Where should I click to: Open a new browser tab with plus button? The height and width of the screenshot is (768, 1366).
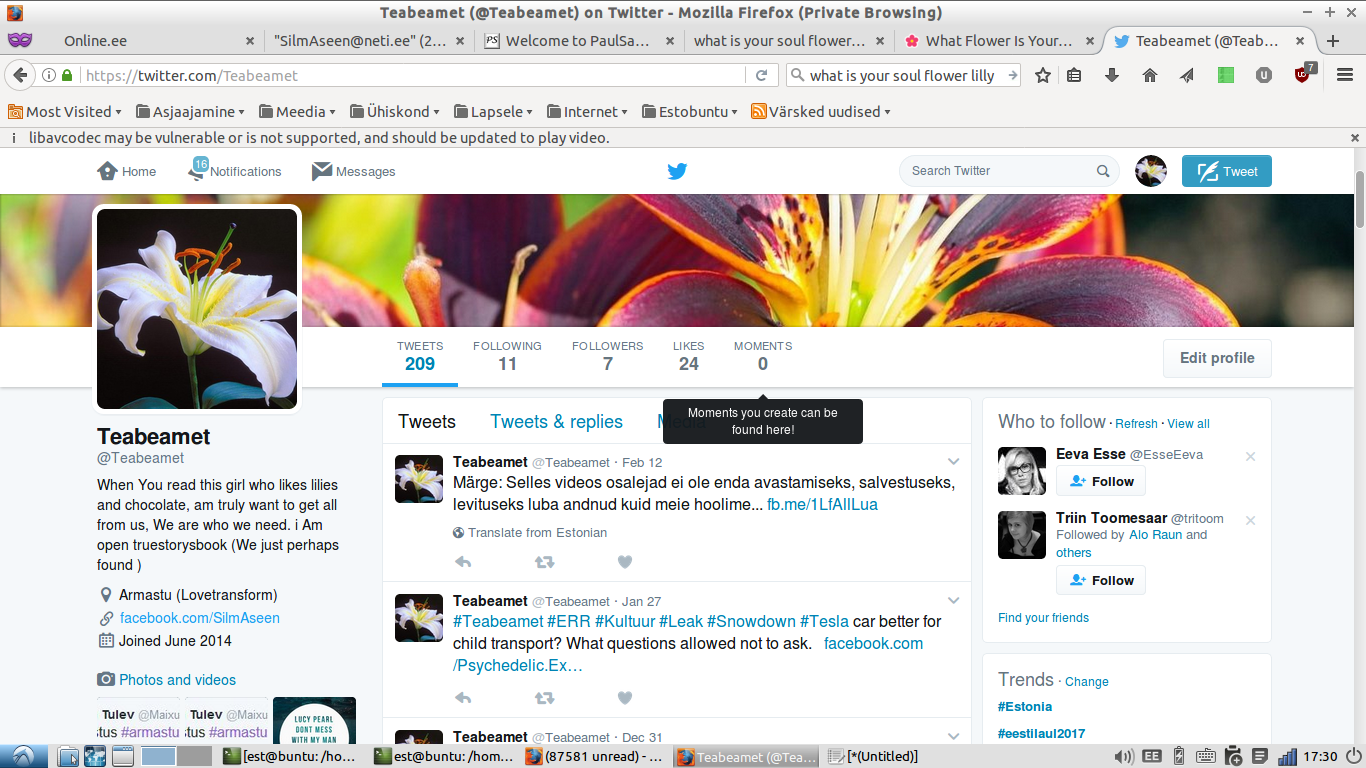click(x=1333, y=41)
